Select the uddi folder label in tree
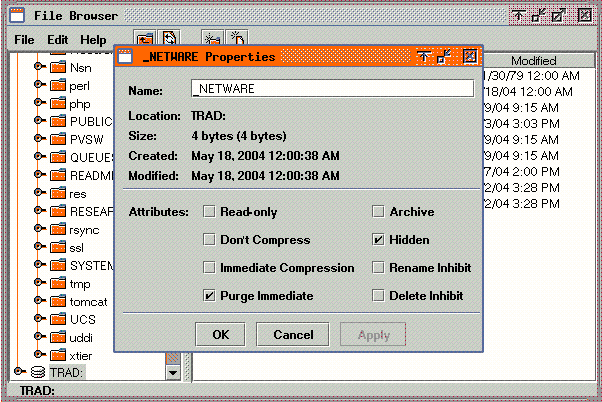The image size is (602, 402). tap(81, 337)
